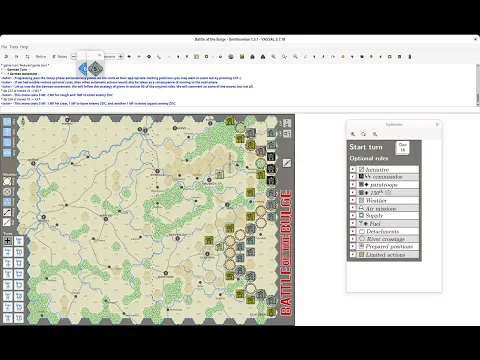Click the zoom select magnifier in main toolbar
Image resolution: width=480 pixels, height=360 pixels.
[284, 57]
